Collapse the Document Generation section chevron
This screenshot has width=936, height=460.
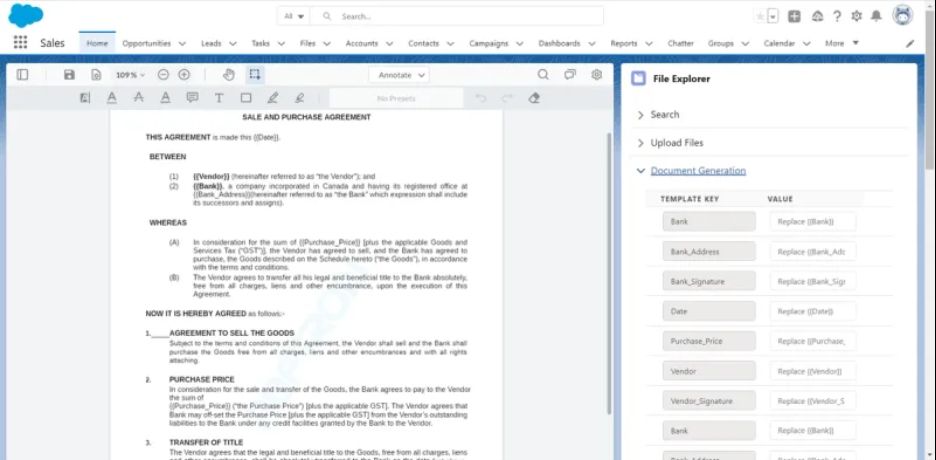(641, 171)
